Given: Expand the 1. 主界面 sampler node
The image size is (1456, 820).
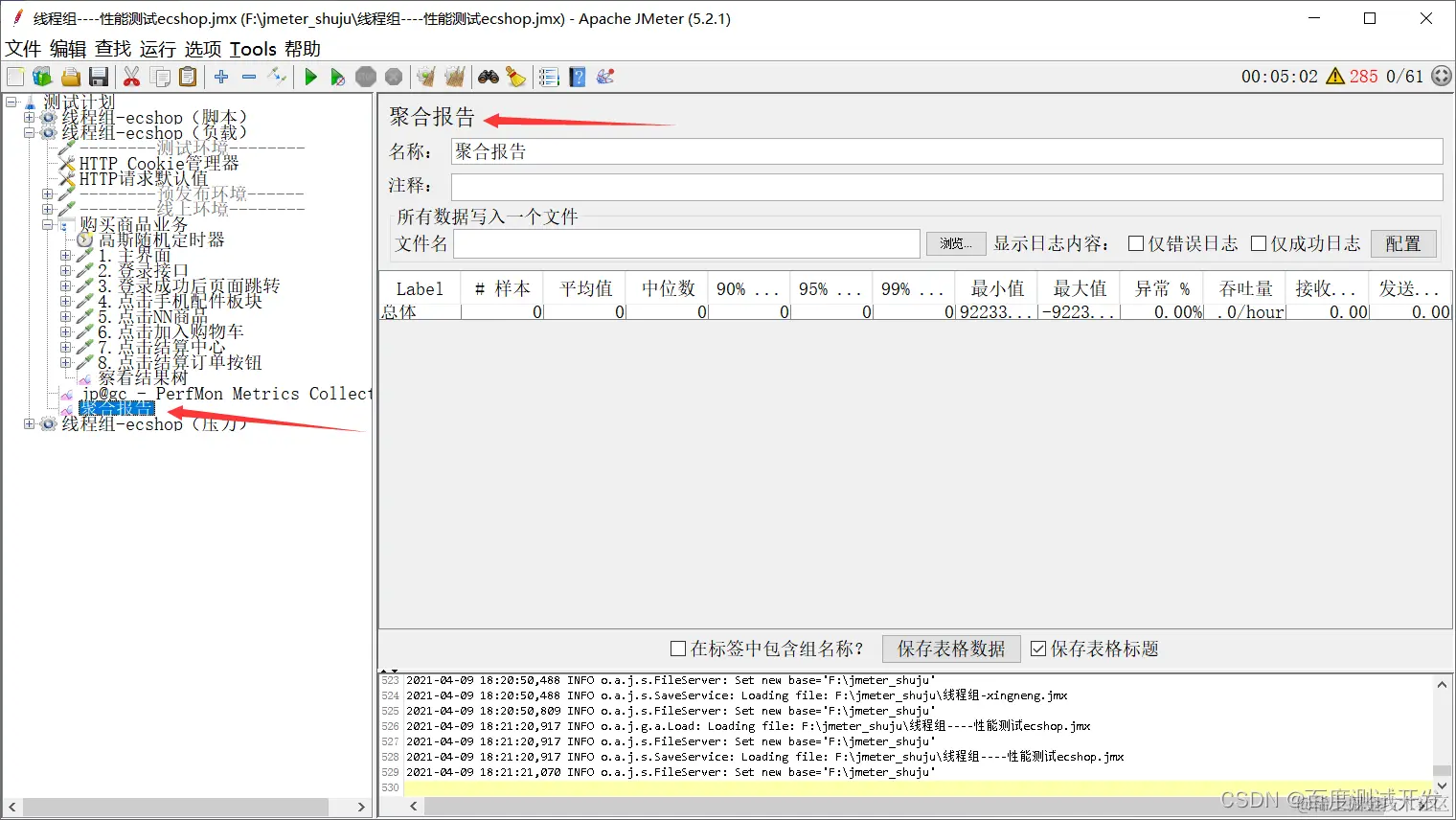Looking at the screenshot, I should coord(65,256).
